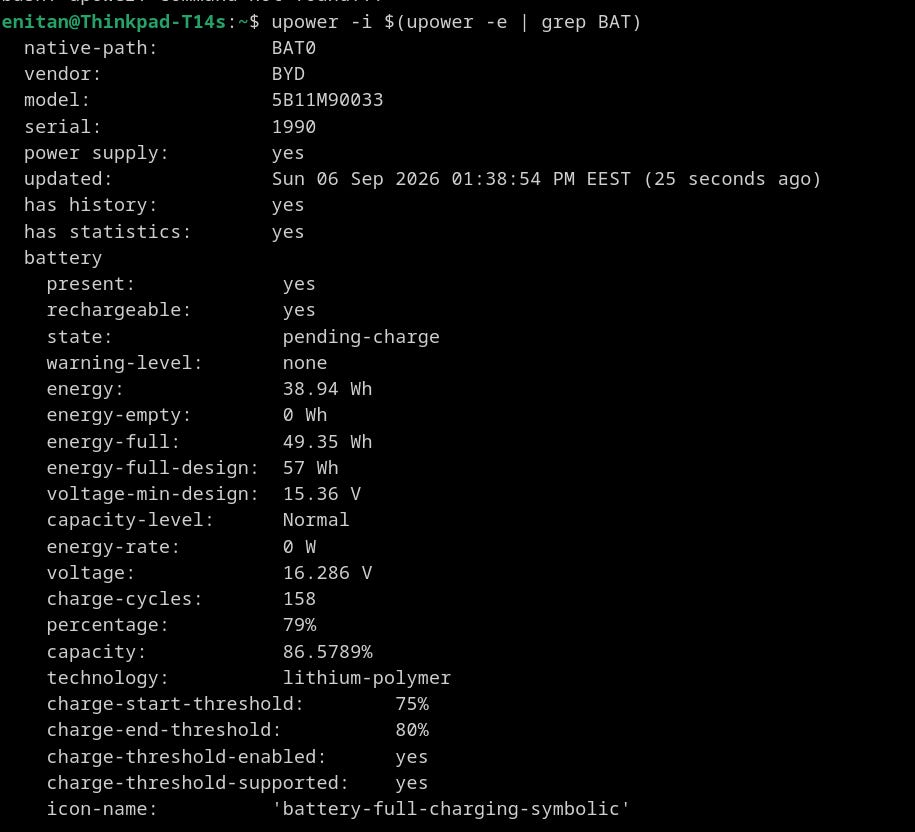Select the native-path value BAT0

tap(294, 47)
